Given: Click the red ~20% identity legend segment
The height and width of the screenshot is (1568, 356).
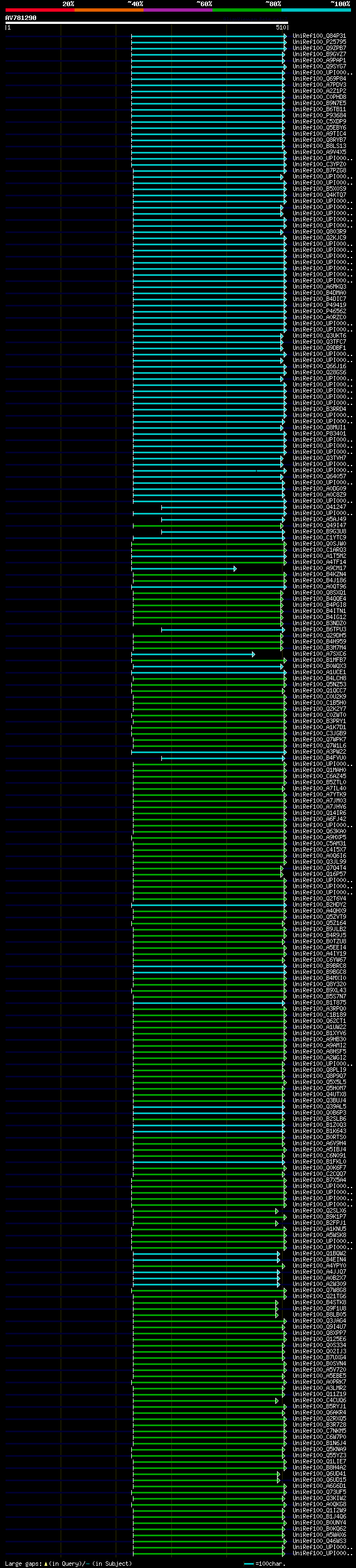Looking at the screenshot, I should click(x=39, y=10).
